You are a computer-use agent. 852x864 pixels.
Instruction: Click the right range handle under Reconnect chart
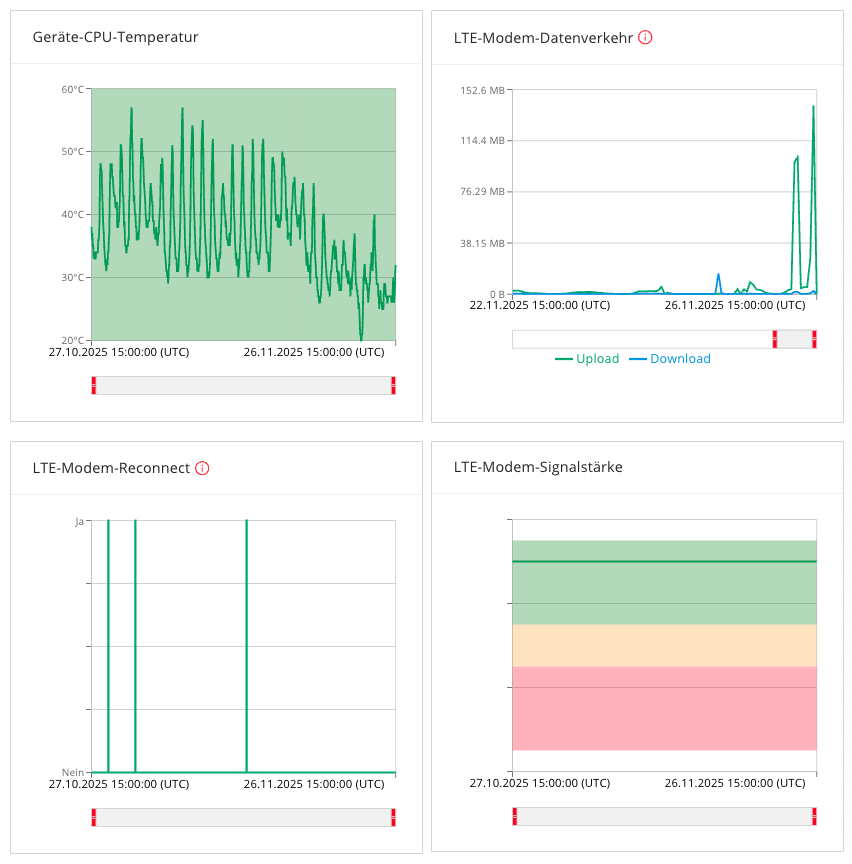[x=393, y=817]
